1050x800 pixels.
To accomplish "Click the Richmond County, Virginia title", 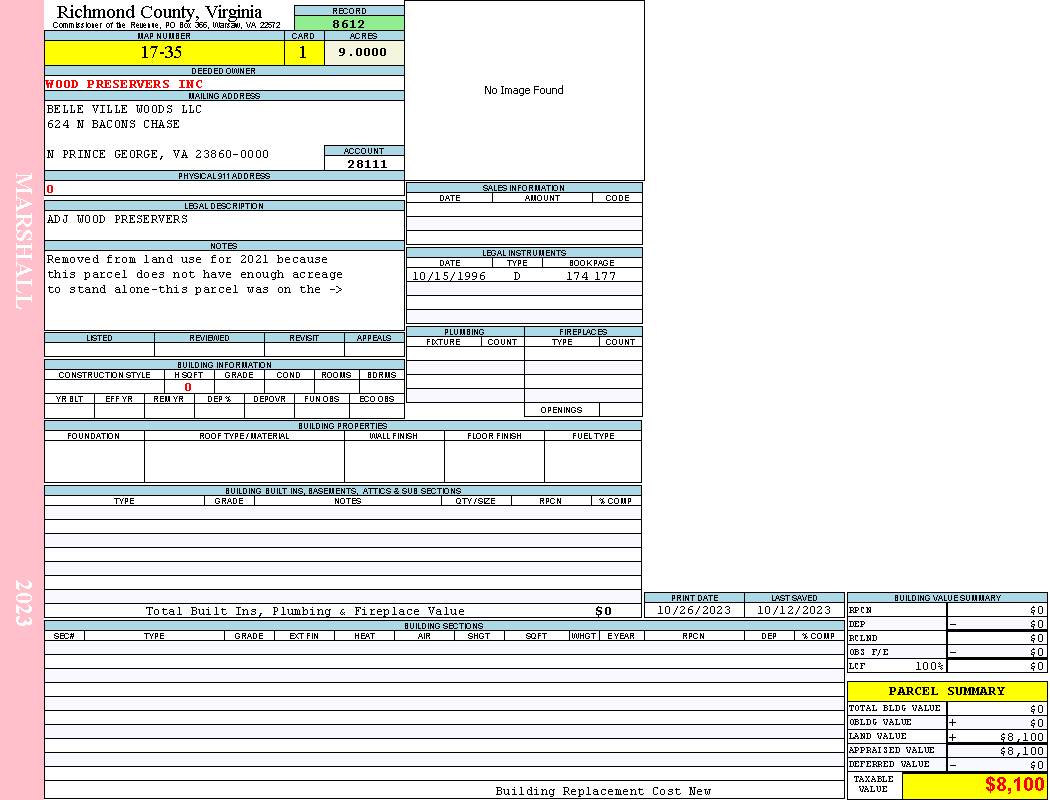I will point(159,12).
